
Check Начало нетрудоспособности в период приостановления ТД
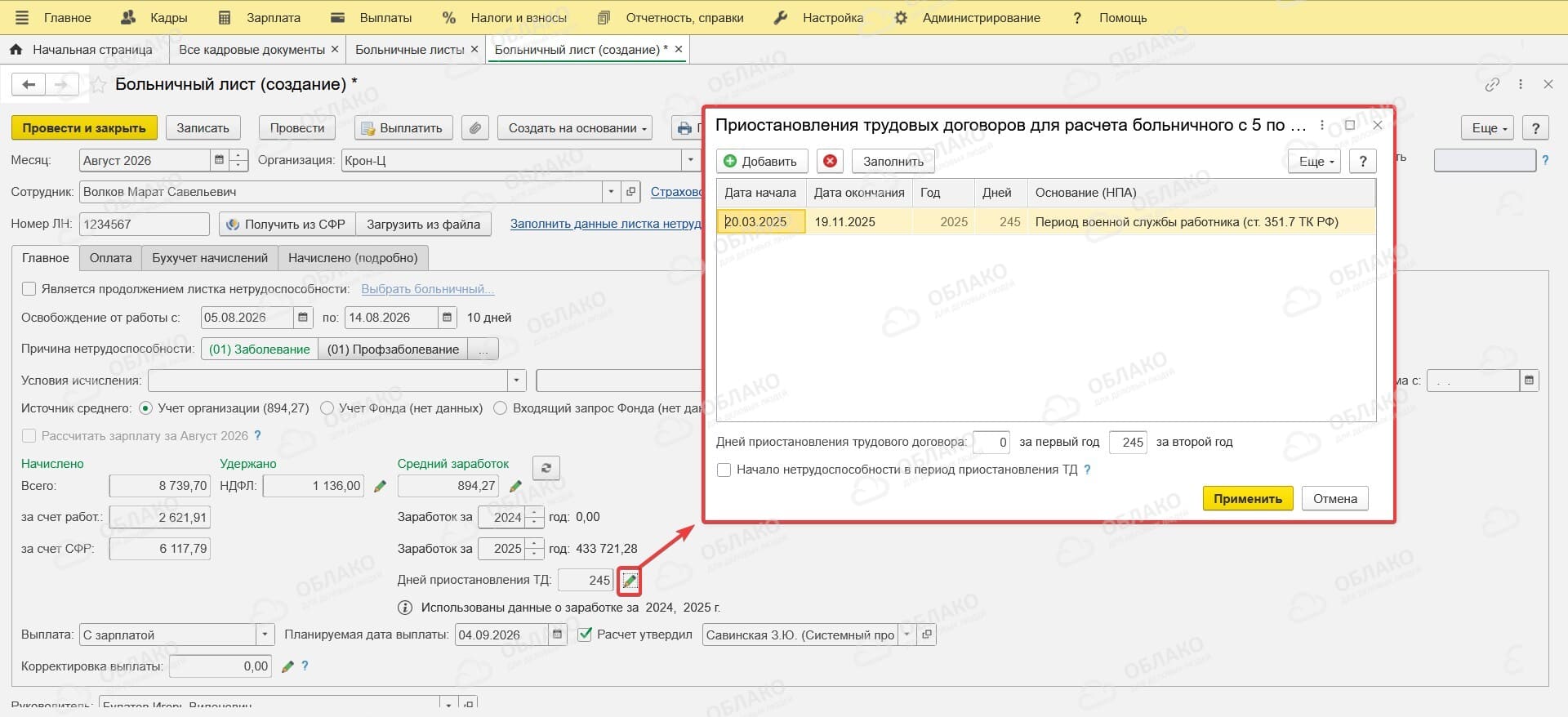pos(724,470)
